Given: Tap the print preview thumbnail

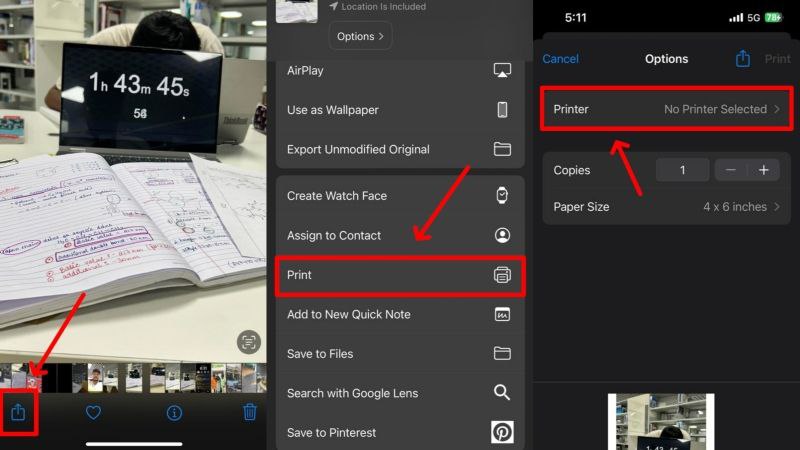Looking at the screenshot, I should (661, 421).
